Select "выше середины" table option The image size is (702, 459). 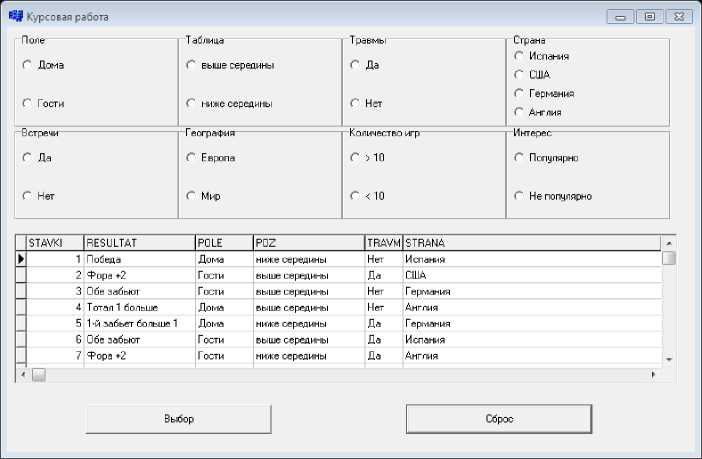(192, 65)
